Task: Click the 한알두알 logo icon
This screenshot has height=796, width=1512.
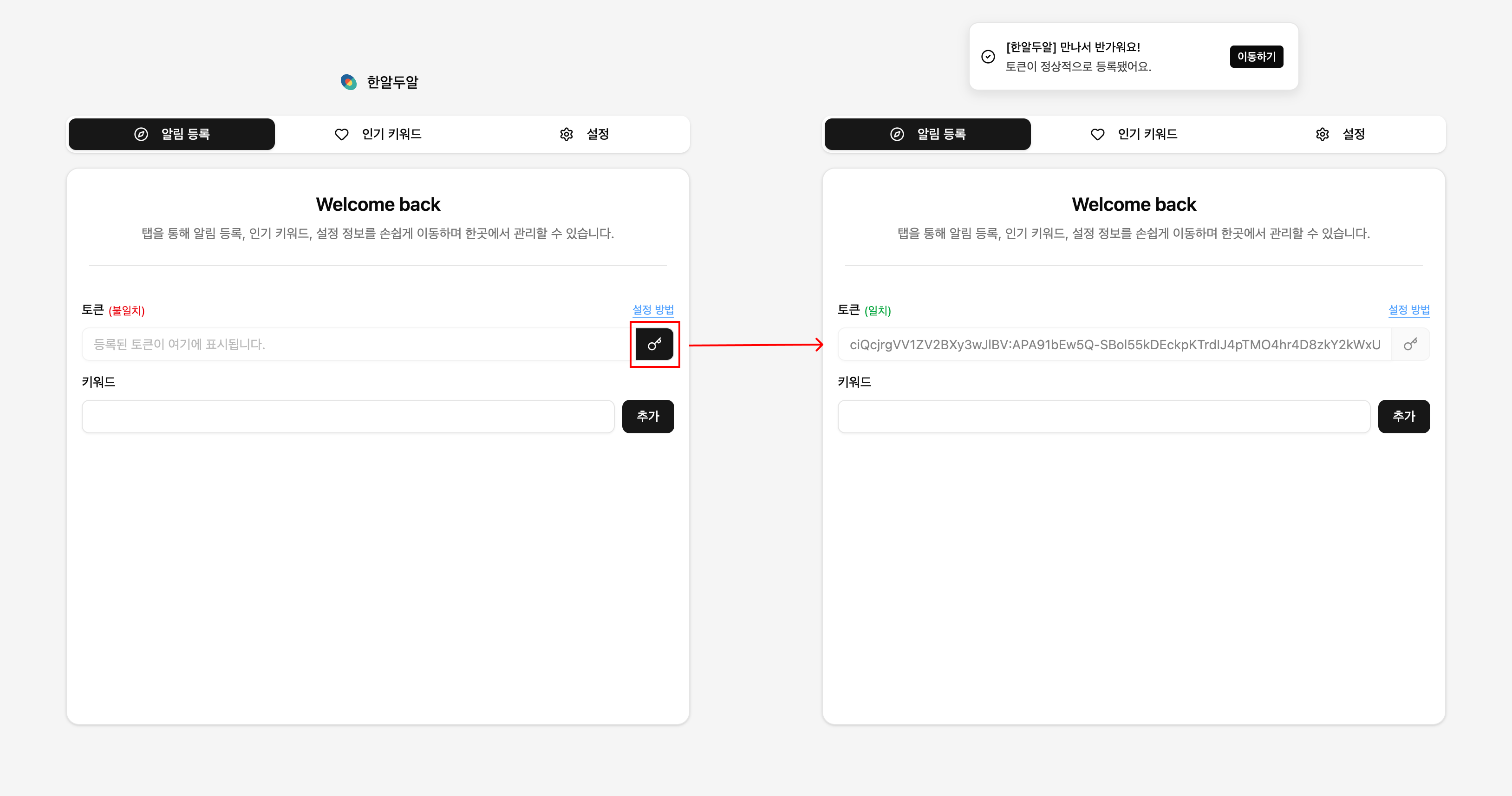Action: click(349, 82)
